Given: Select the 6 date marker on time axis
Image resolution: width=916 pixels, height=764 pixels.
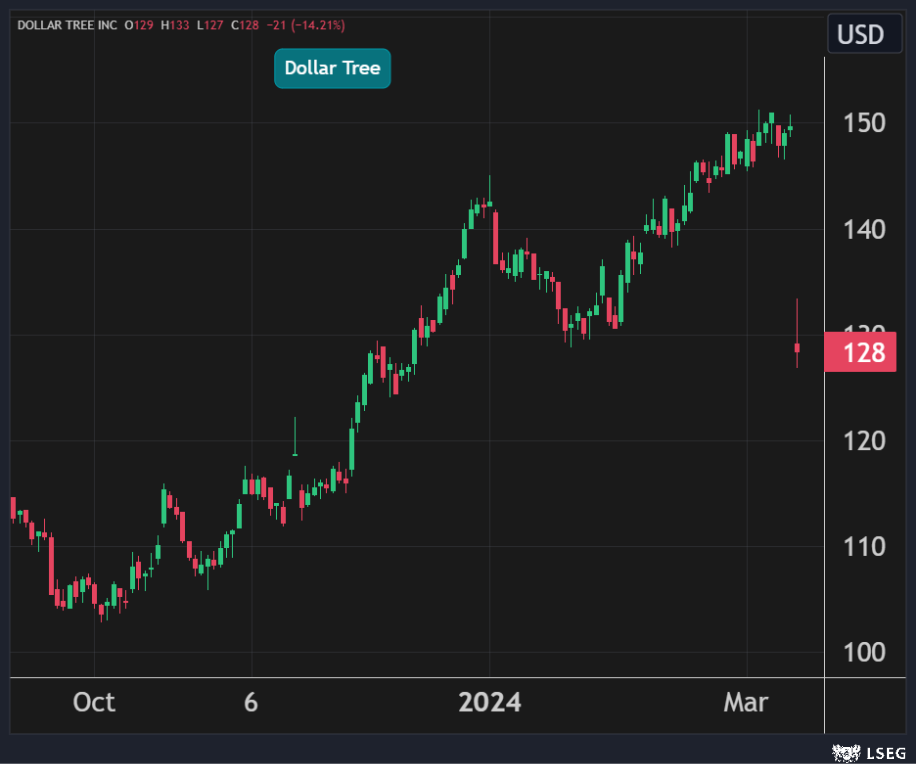Looking at the screenshot, I should click(x=251, y=702).
